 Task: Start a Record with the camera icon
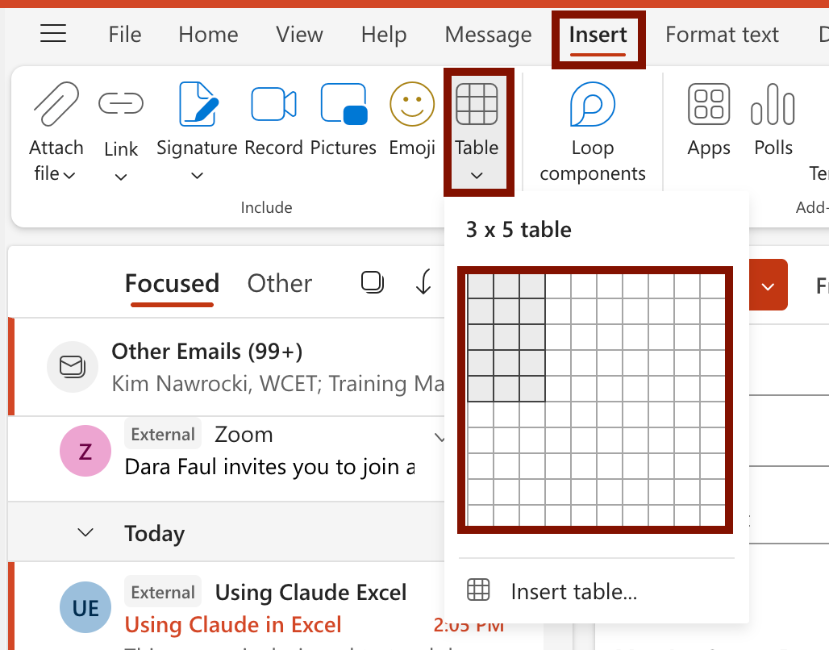click(x=272, y=103)
